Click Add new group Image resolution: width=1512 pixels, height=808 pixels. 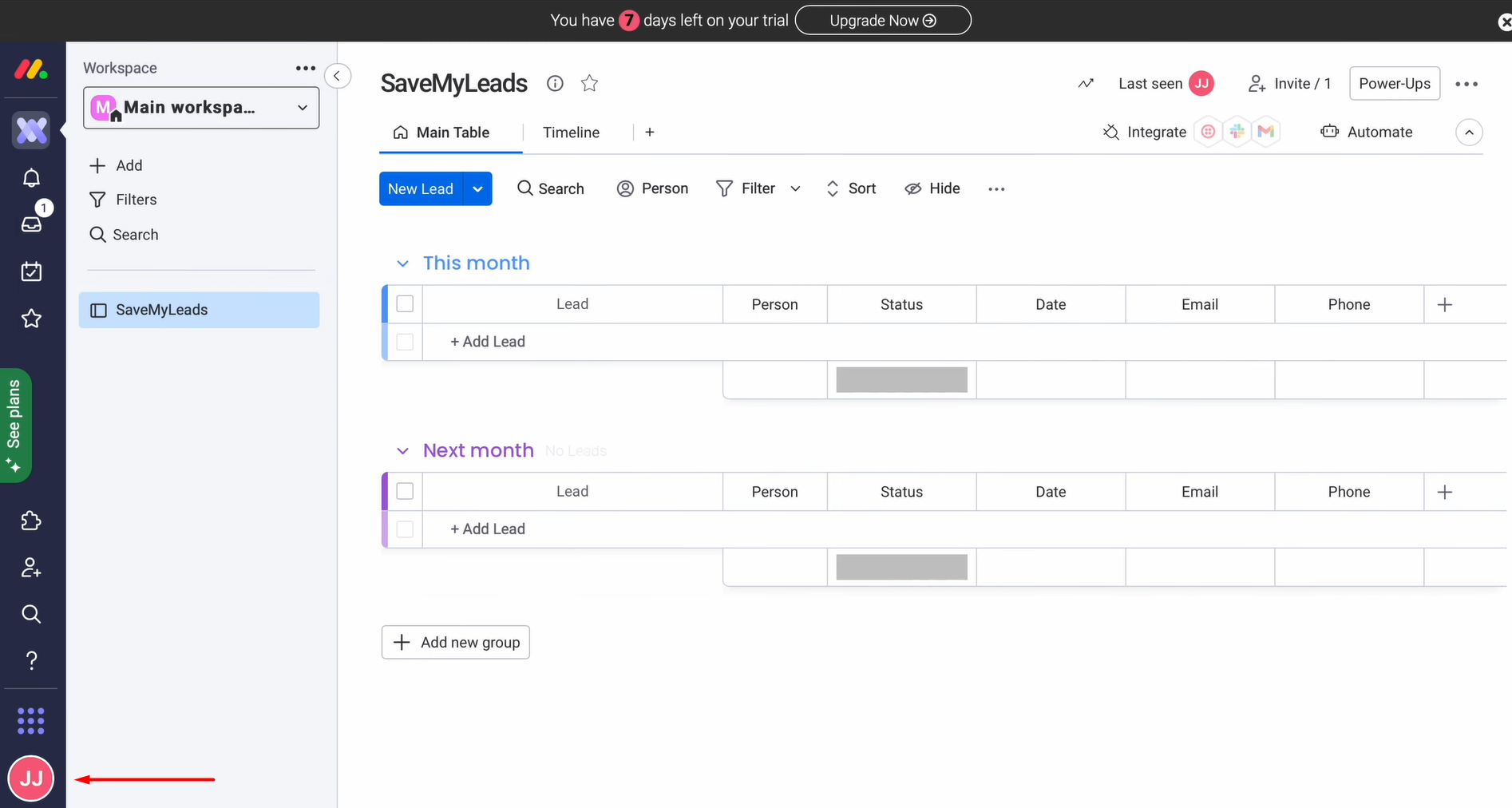pos(455,642)
